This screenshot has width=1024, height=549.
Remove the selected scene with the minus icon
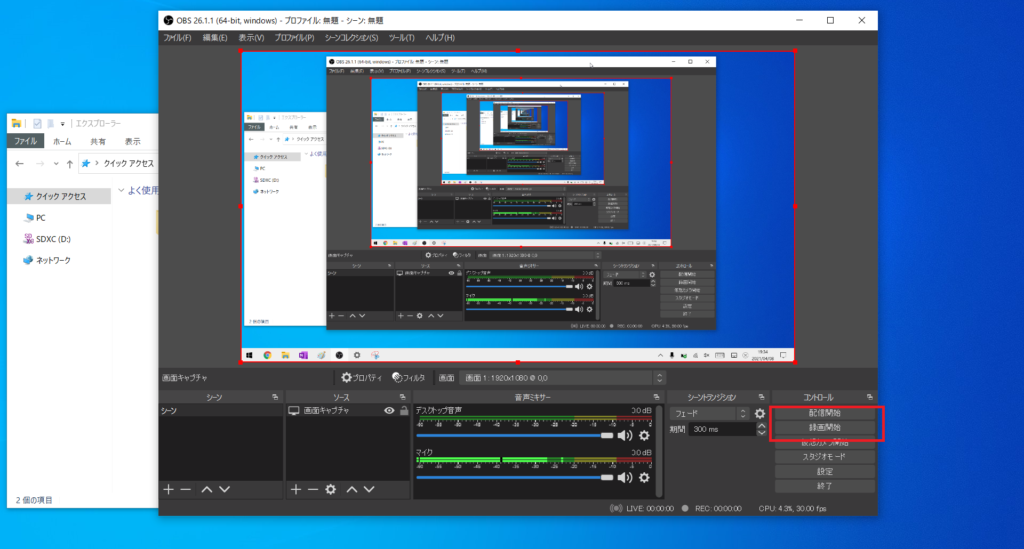point(185,489)
